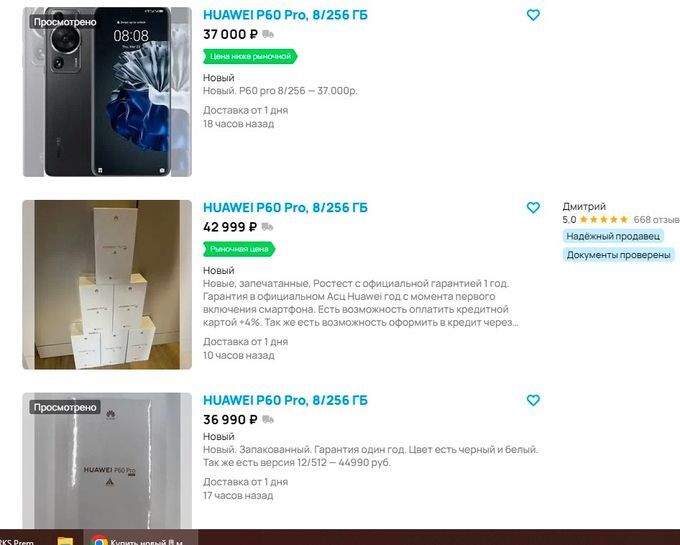Favorite the 42 999 ₽ Huawei listing
The width and height of the screenshot is (680, 545).
point(533,208)
